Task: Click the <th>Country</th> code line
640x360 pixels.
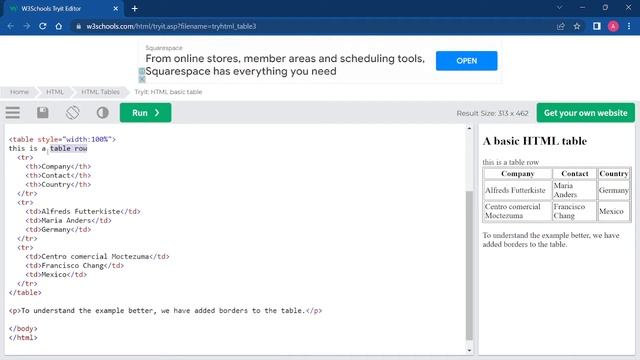Action: [x=58, y=184]
